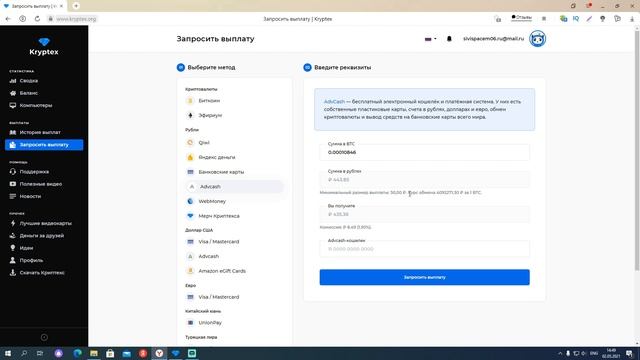
Task: Fill in Advcash-кошелек field
Action: tap(424, 249)
